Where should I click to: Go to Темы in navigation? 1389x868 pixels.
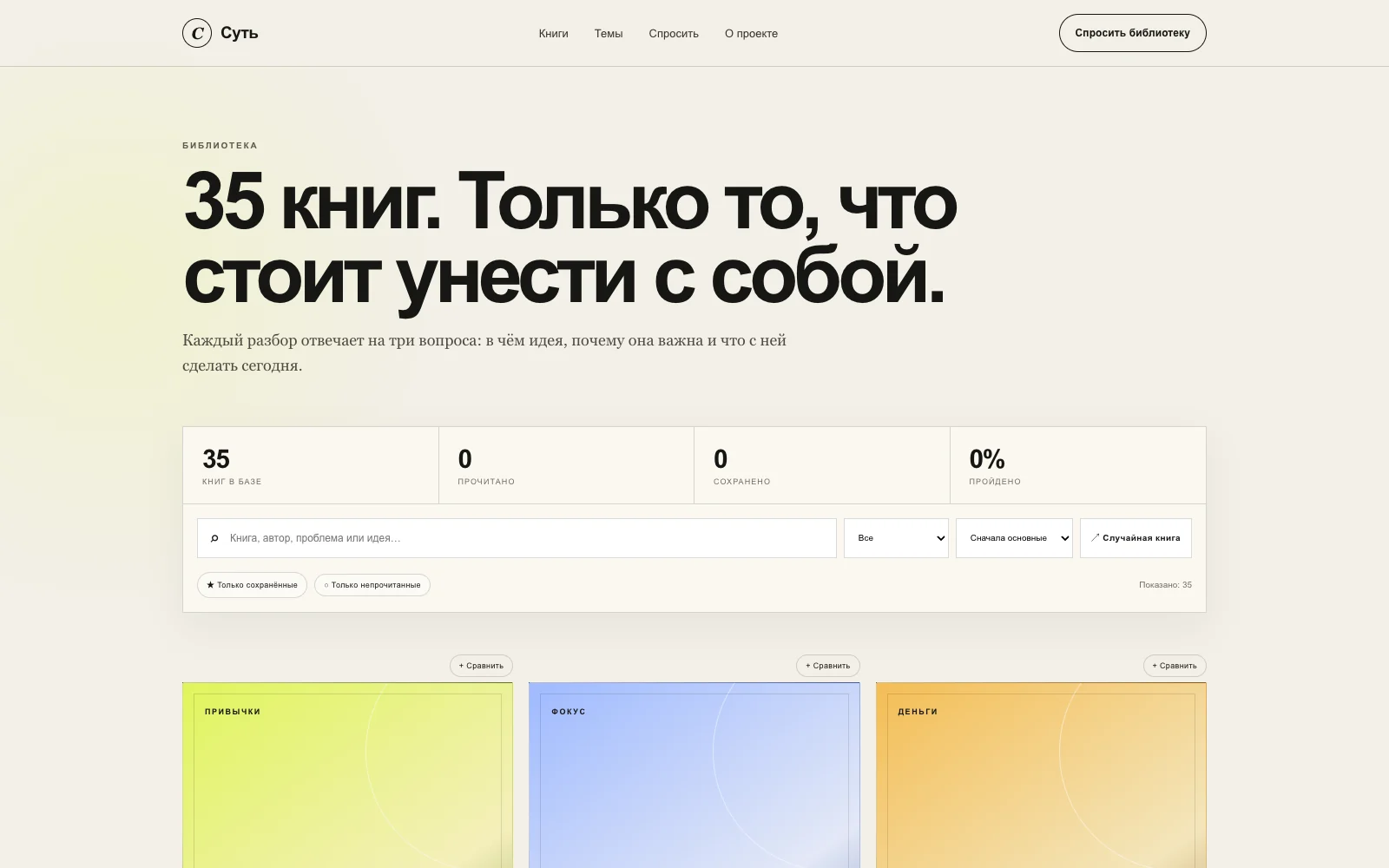(609, 34)
